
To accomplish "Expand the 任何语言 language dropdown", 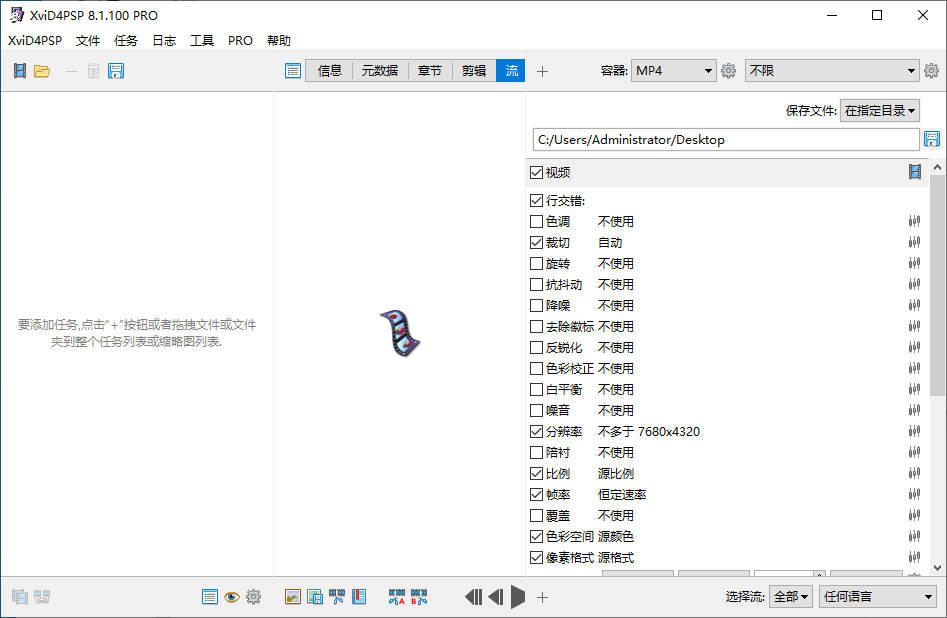I will (x=878, y=597).
